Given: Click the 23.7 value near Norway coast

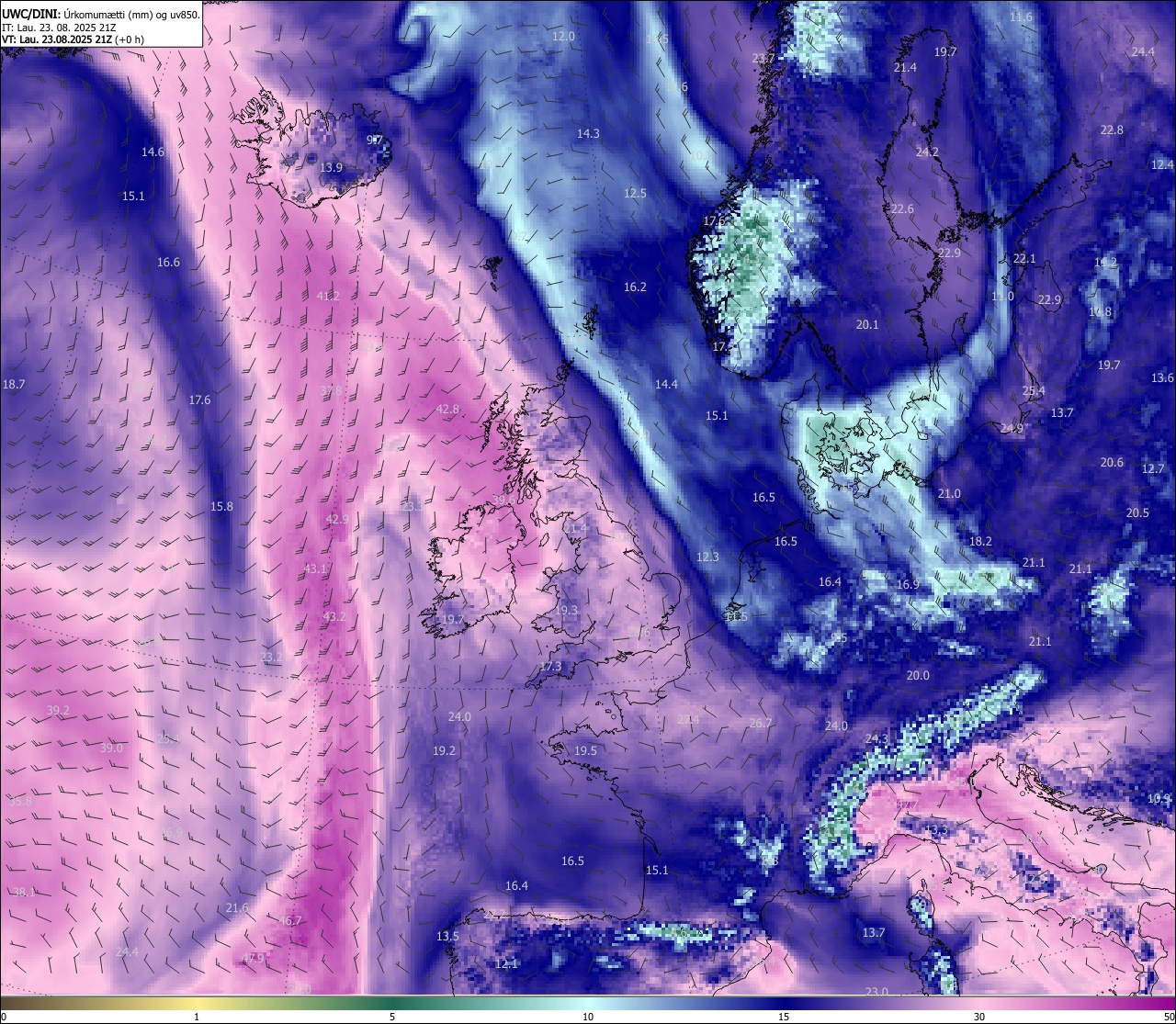Looking at the screenshot, I should tap(763, 58).
